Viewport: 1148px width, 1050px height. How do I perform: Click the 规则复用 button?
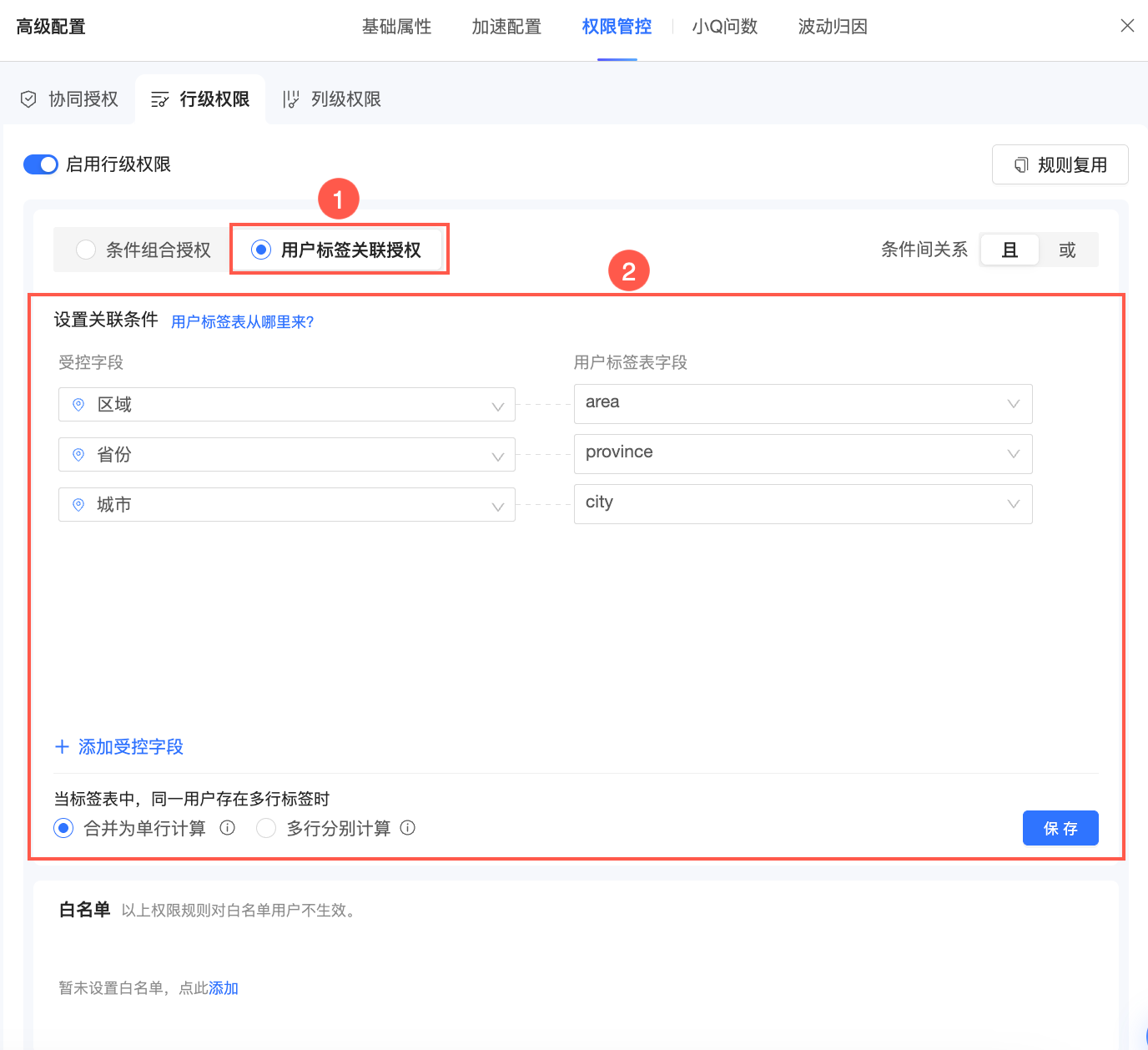coord(1060,164)
